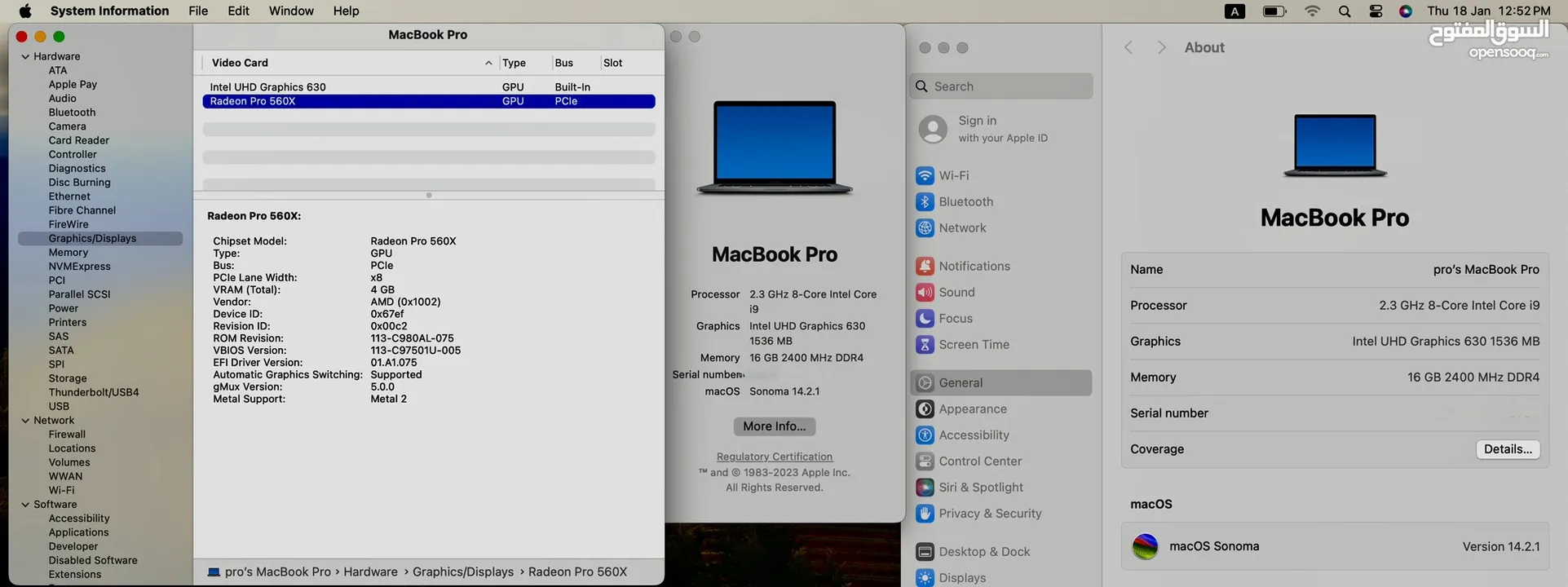Click the More Info... button
The width and height of the screenshot is (1568, 587).
point(775,426)
